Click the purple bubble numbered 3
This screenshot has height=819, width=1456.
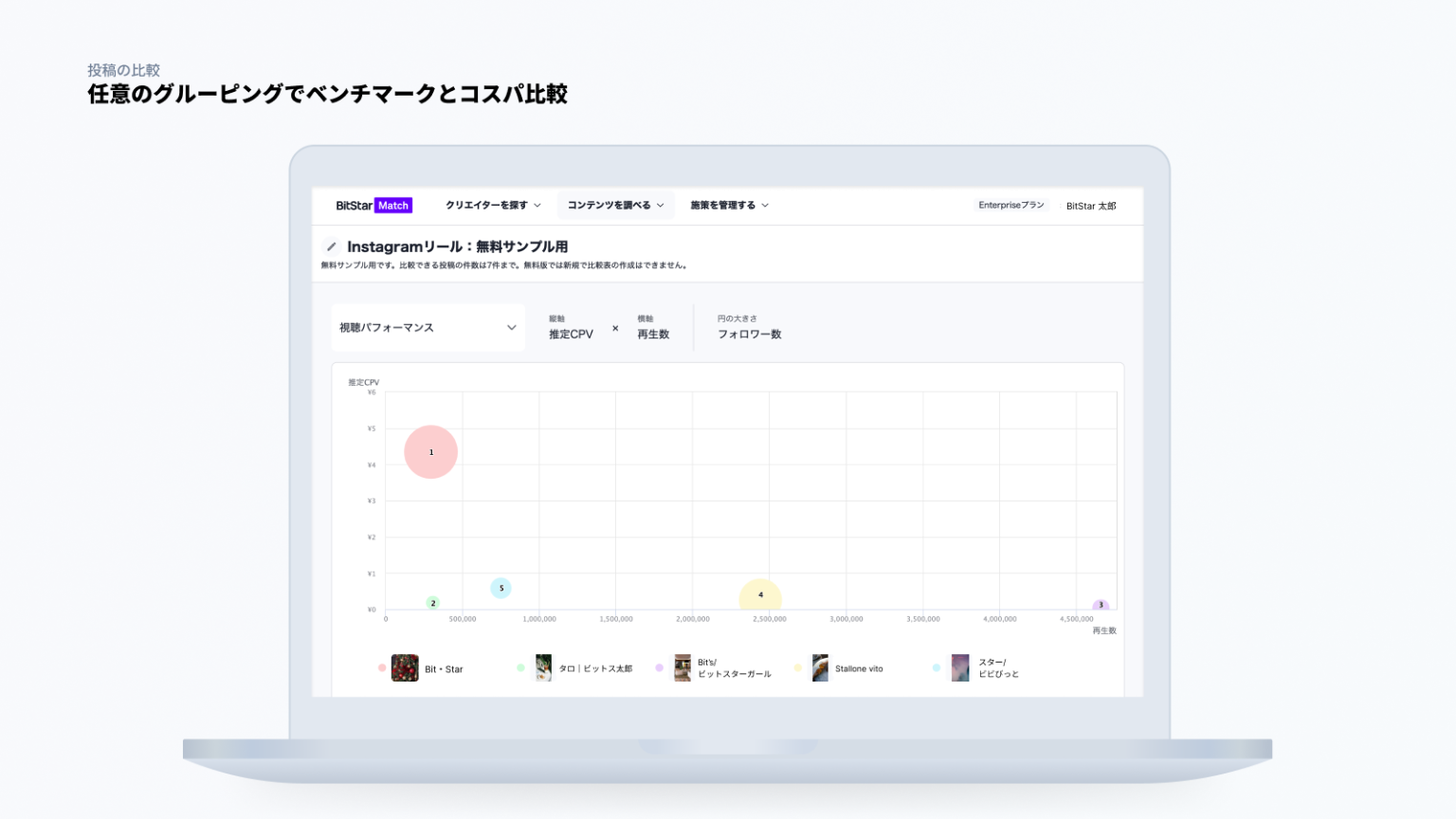coord(1101,605)
